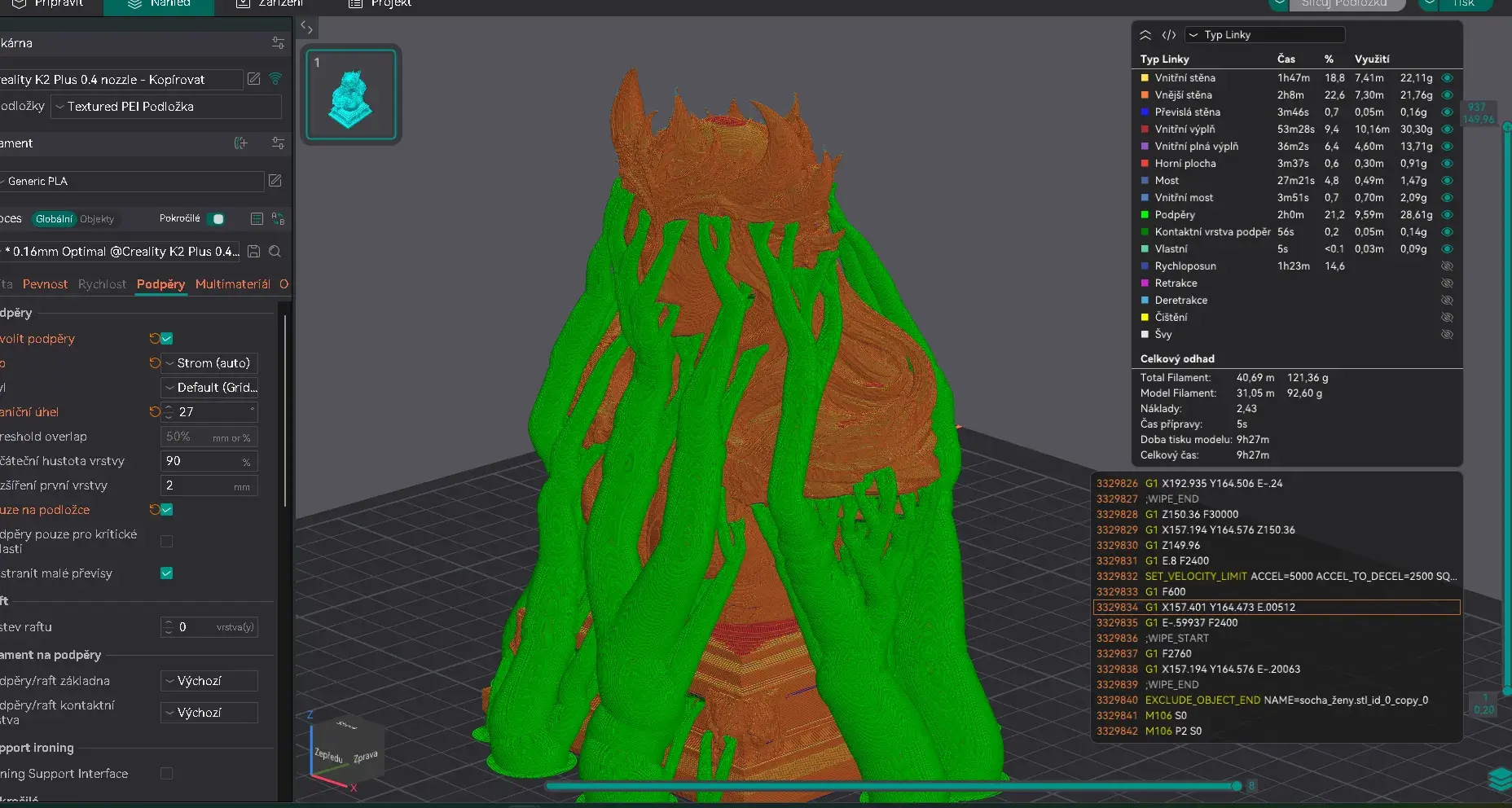The width and height of the screenshot is (1512, 808).
Task: Switch to the Zařízení tab
Action: pos(269,4)
